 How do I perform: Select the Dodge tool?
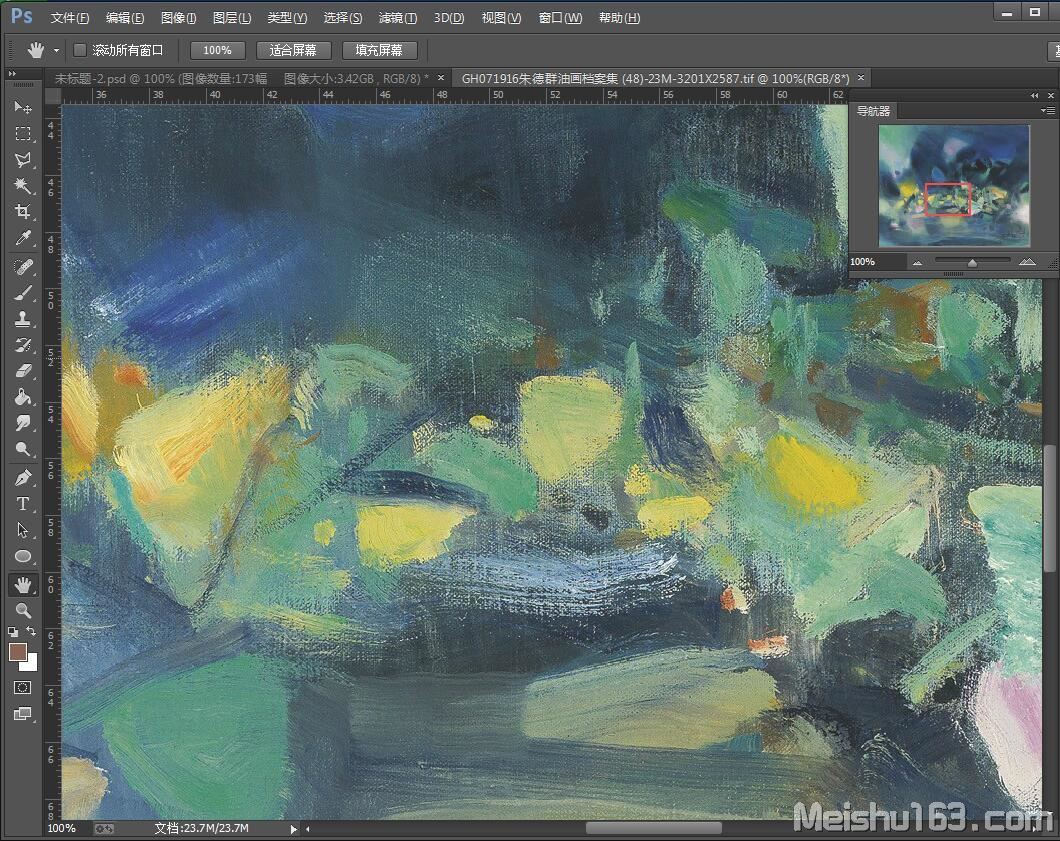tap(22, 449)
